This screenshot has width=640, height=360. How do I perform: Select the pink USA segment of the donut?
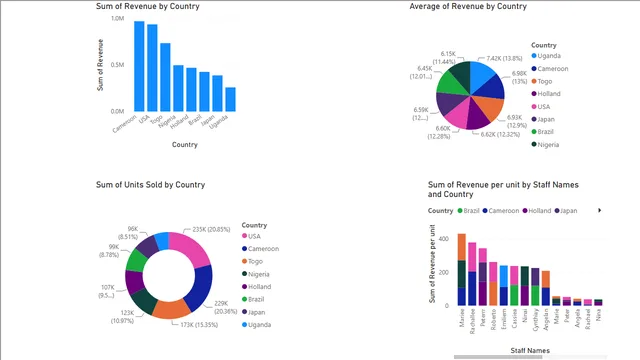tap(193, 248)
